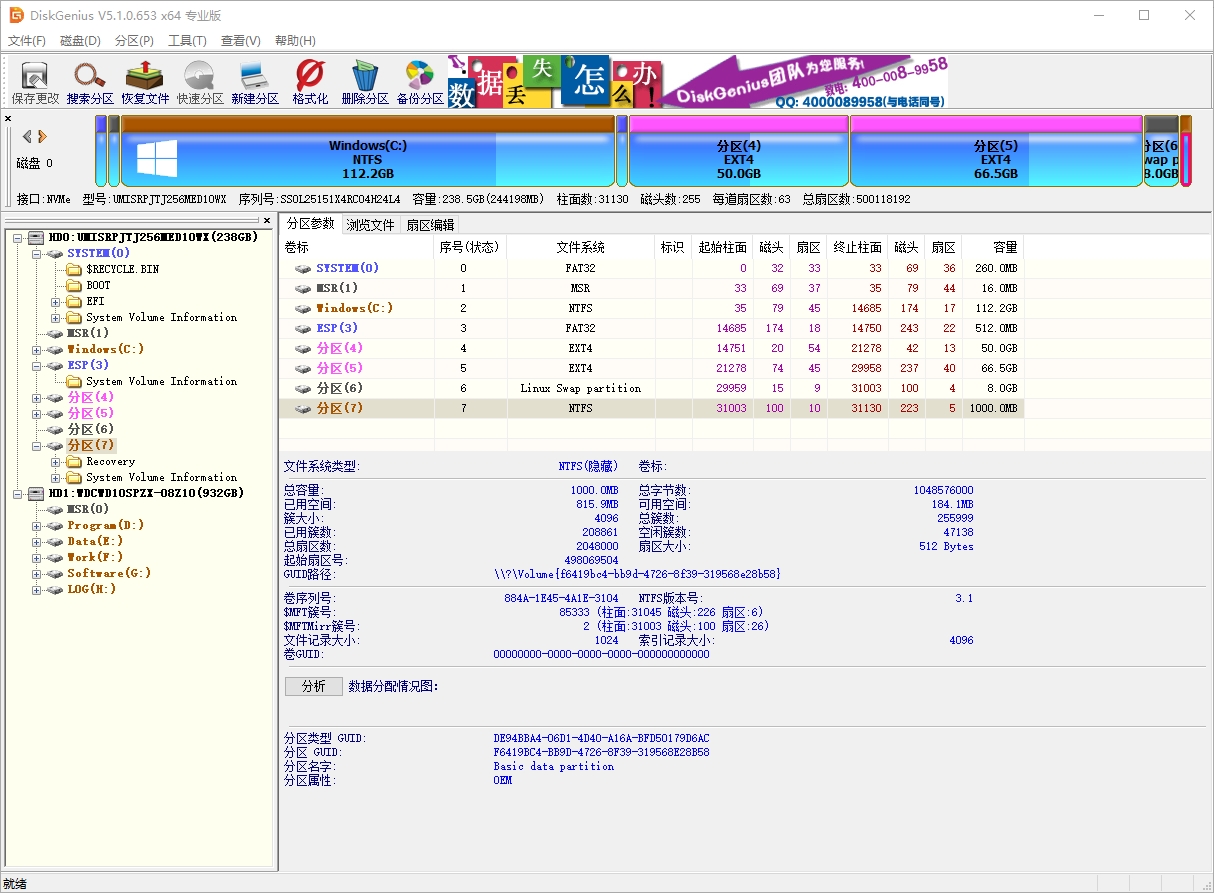Select 分区(4) EXT4 block in disk map
Image resolution: width=1214 pixels, height=893 pixels.
(x=739, y=152)
